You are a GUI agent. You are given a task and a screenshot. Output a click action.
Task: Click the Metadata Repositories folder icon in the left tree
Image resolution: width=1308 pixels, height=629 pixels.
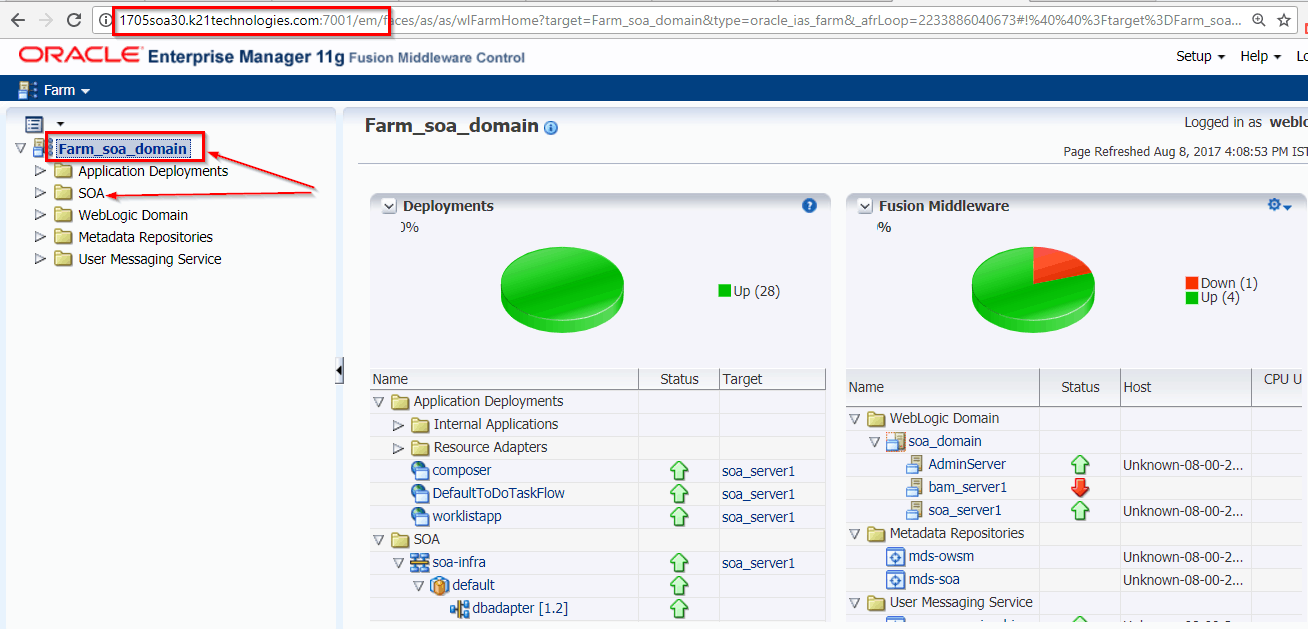point(63,237)
